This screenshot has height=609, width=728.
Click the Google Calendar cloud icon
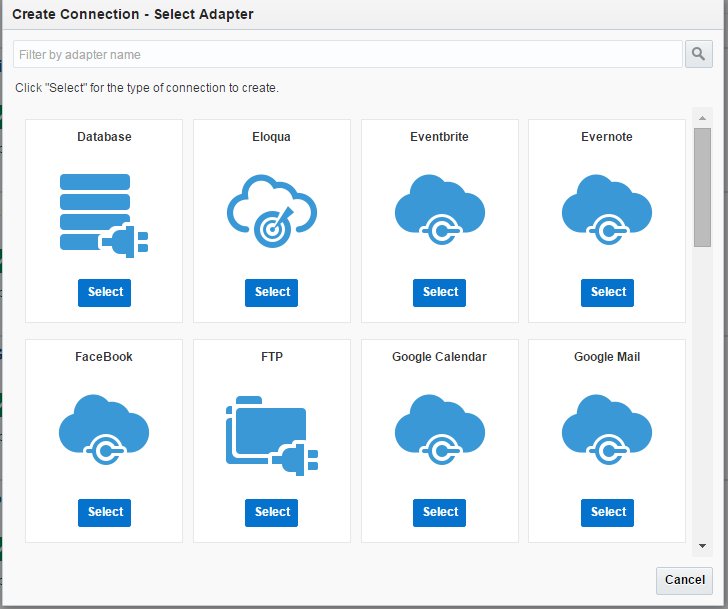click(440, 430)
